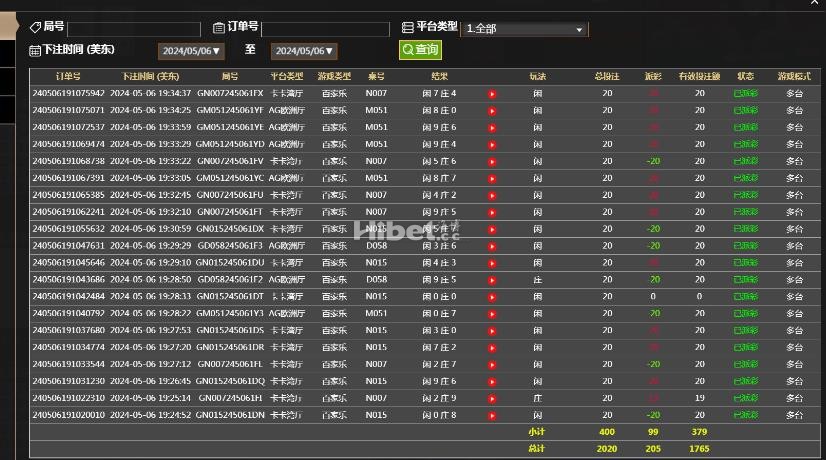Image resolution: width=826 pixels, height=460 pixels.
Task: Play video for order 240506191068738
Action: click(x=492, y=162)
